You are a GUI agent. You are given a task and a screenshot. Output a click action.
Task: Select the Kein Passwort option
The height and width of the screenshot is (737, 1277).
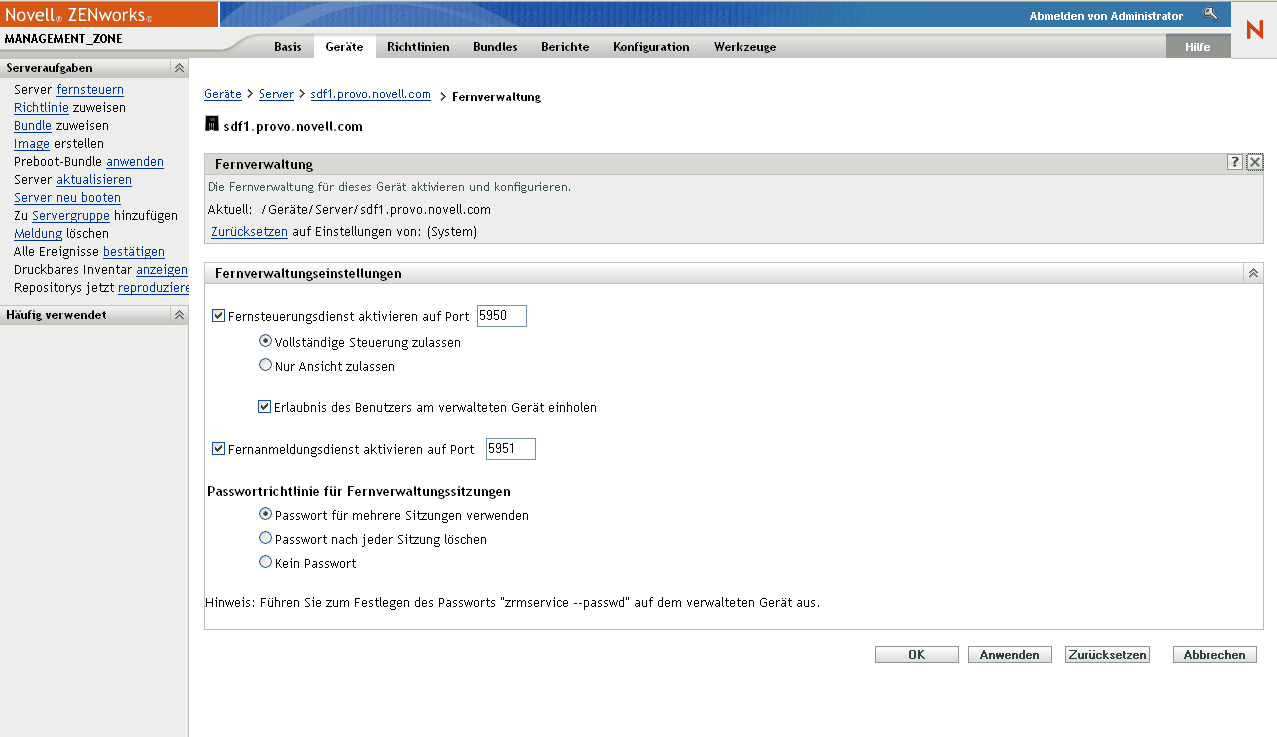266,562
